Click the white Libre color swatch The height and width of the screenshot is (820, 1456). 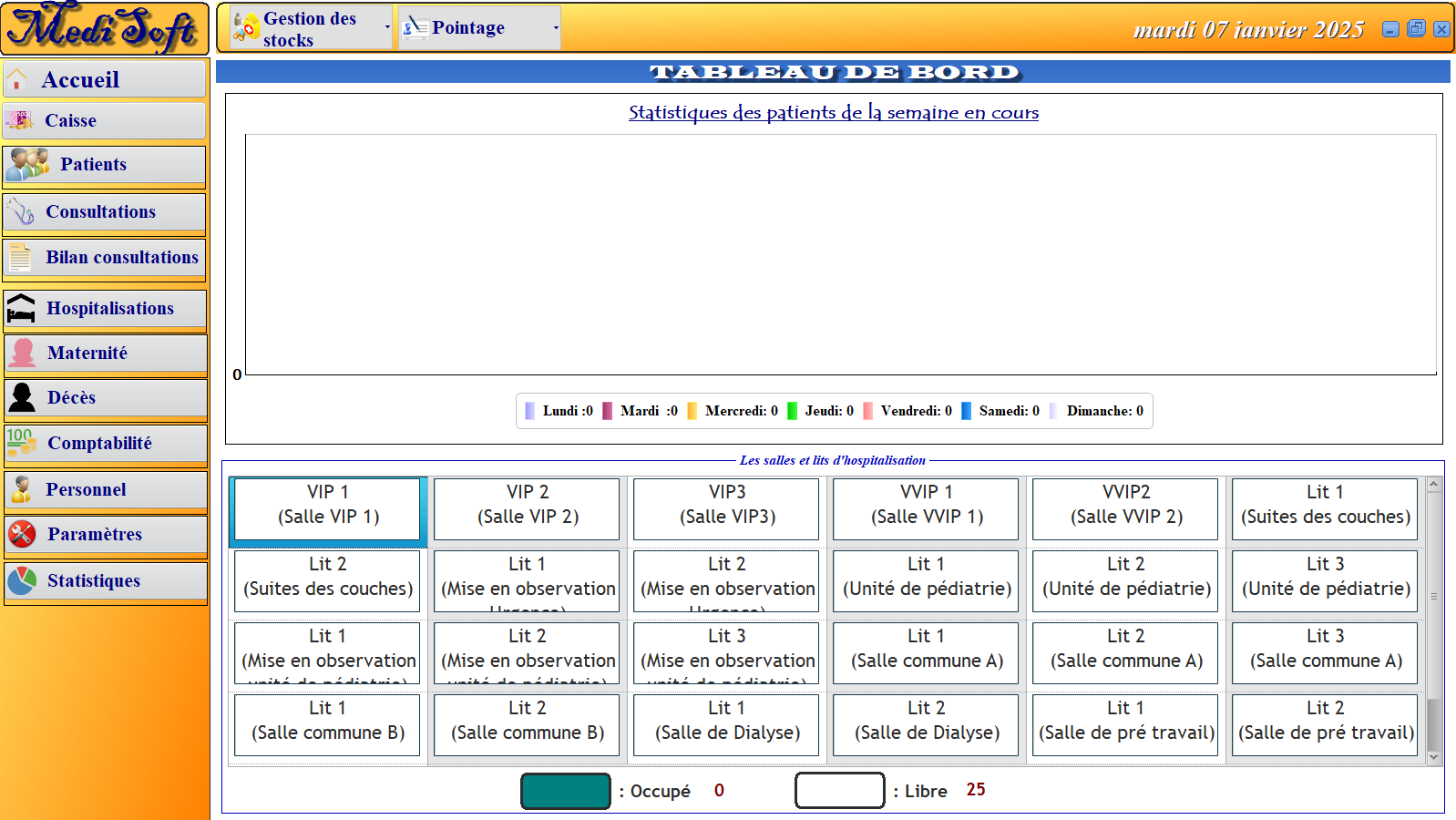point(839,791)
